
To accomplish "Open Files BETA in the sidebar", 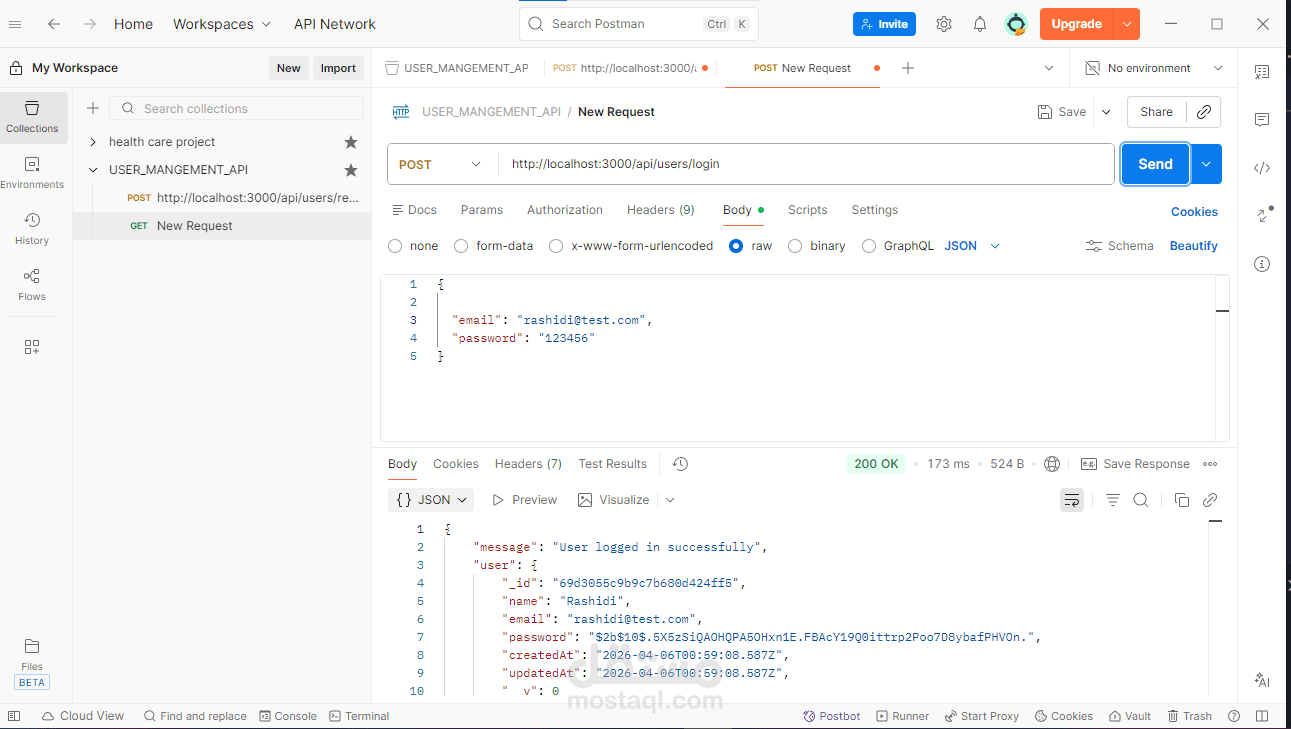I will 32,664.
